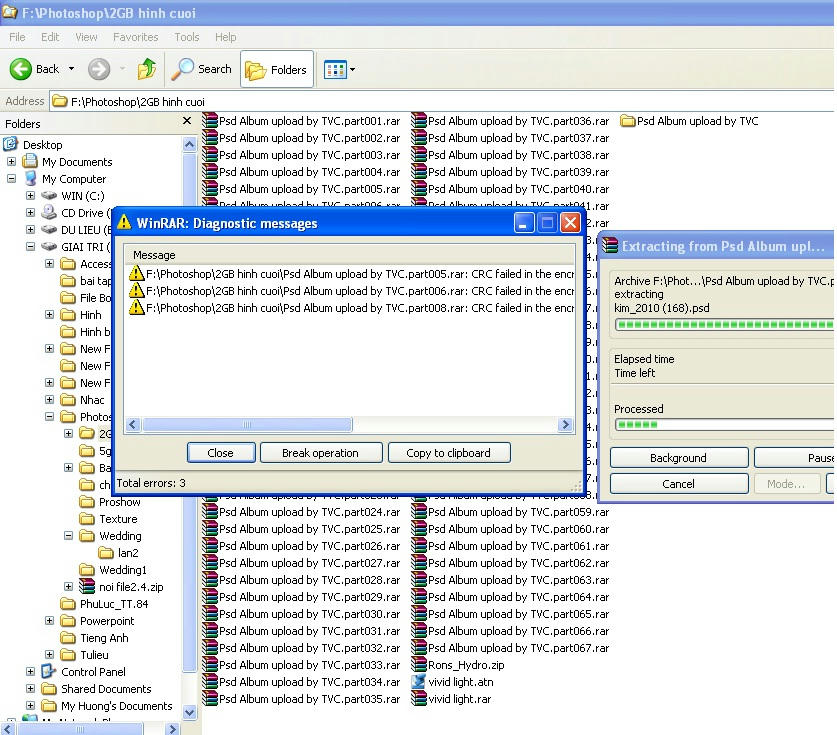Expand the noi file2.4.zip node
This screenshot has height=735, width=837.
pos(68,586)
